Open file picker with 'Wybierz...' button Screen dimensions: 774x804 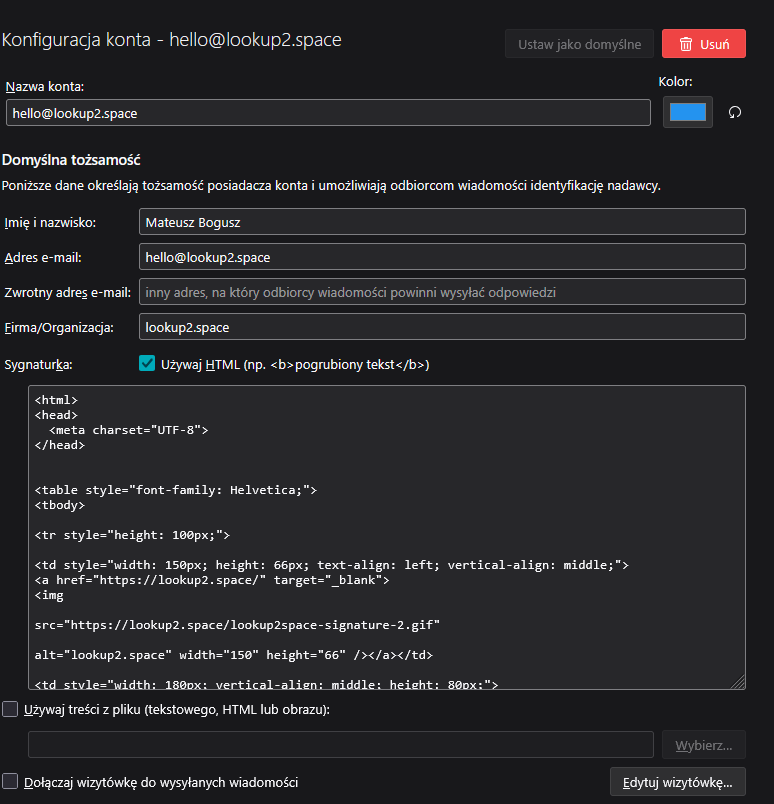click(703, 744)
